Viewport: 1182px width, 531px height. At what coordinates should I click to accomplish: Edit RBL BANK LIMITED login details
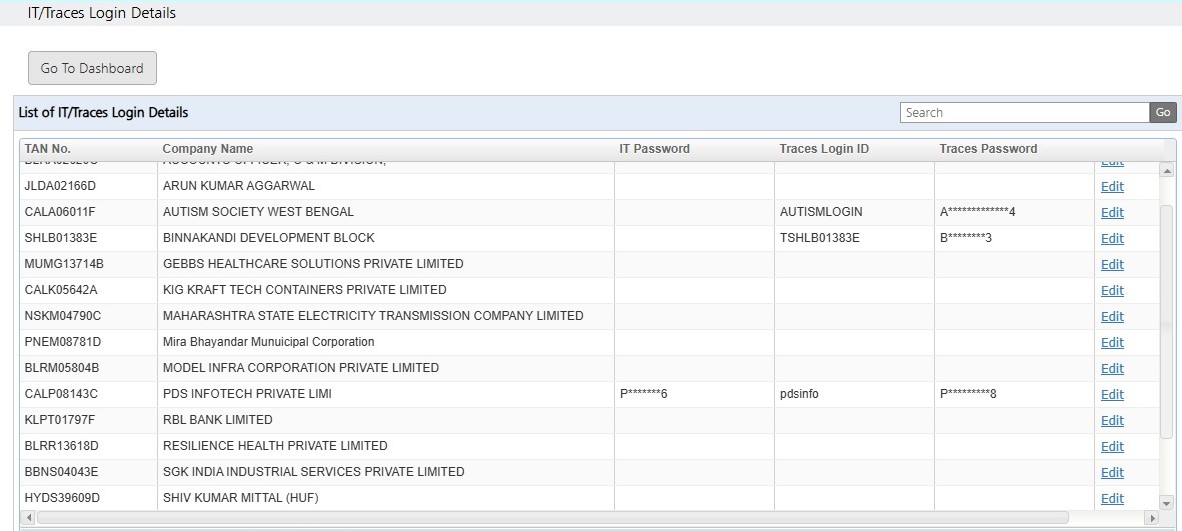[1112, 421]
